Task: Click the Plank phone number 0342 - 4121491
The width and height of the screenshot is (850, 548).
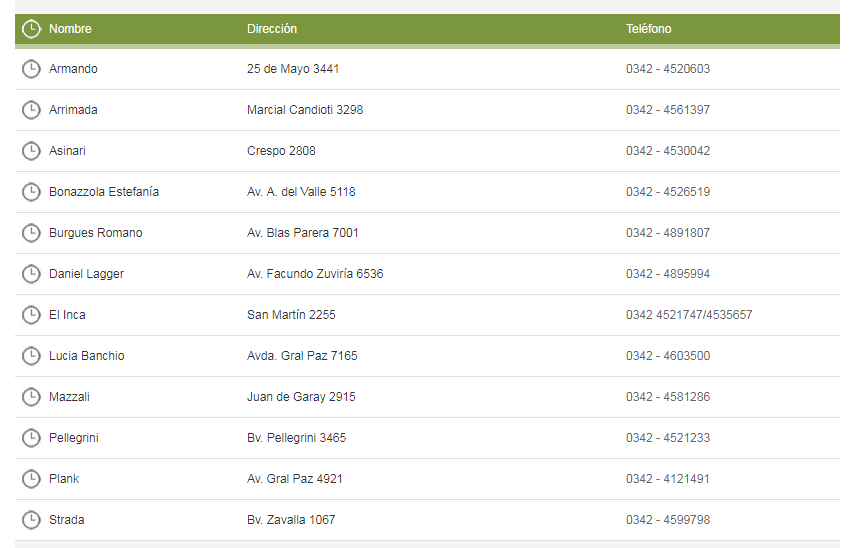Action: (x=668, y=479)
